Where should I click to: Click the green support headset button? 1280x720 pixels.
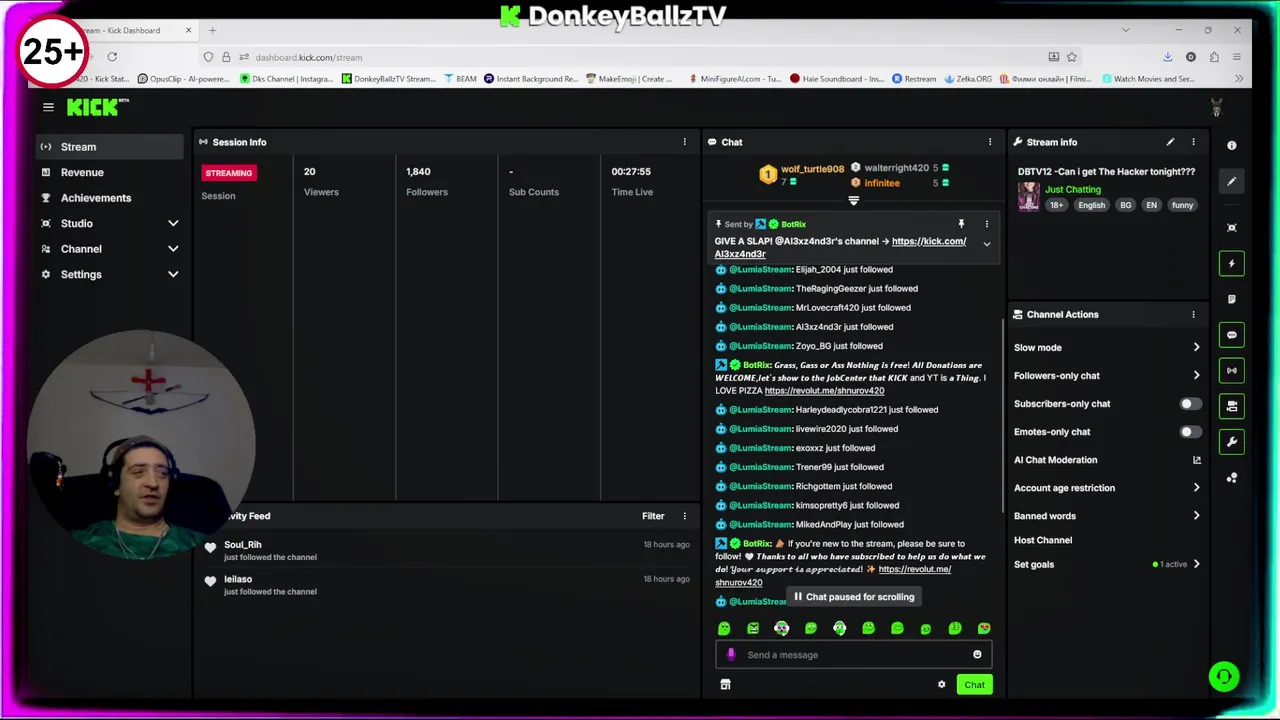pyautogui.click(x=1224, y=677)
